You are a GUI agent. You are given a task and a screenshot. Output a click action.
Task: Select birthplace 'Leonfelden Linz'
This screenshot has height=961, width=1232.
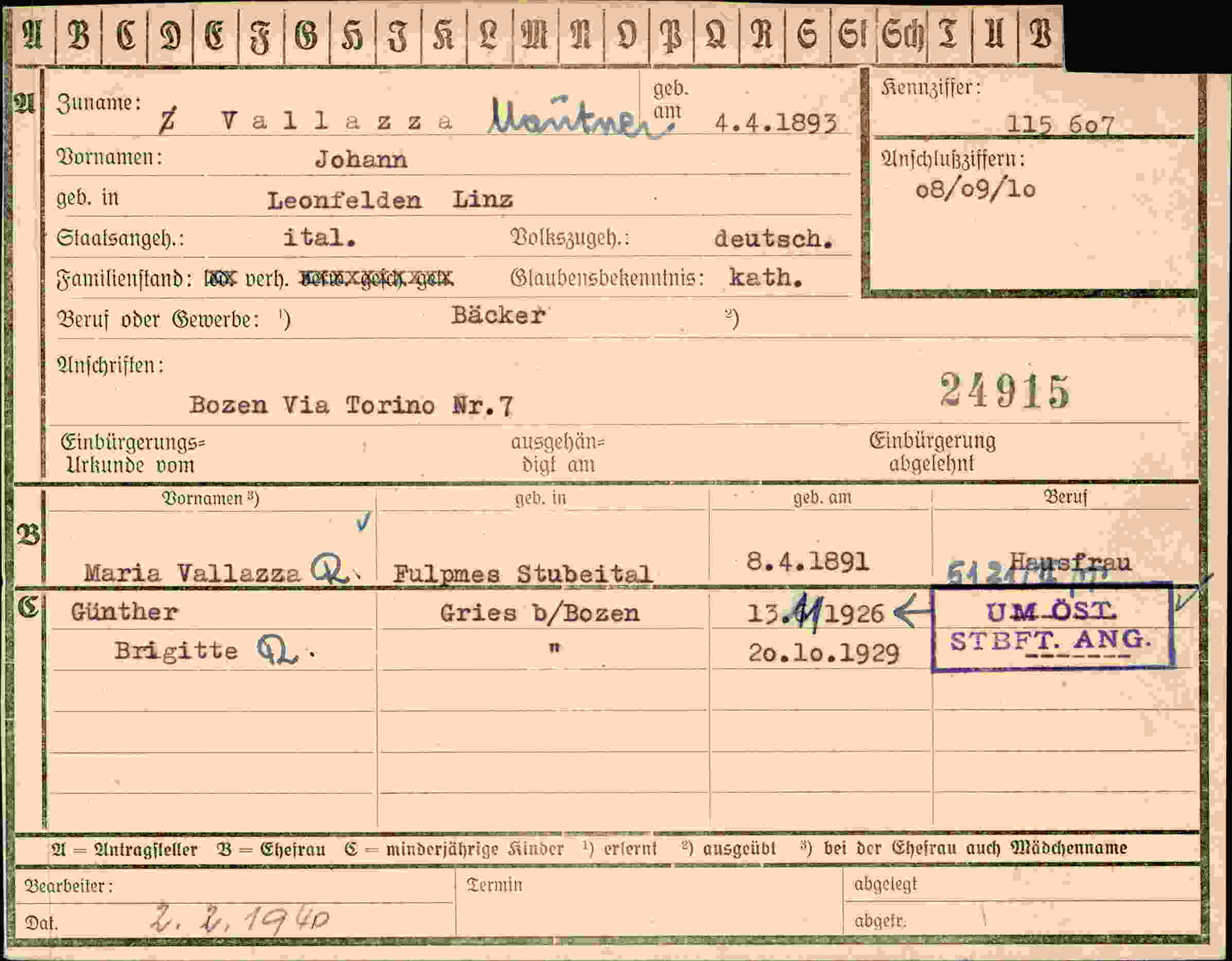pos(390,200)
